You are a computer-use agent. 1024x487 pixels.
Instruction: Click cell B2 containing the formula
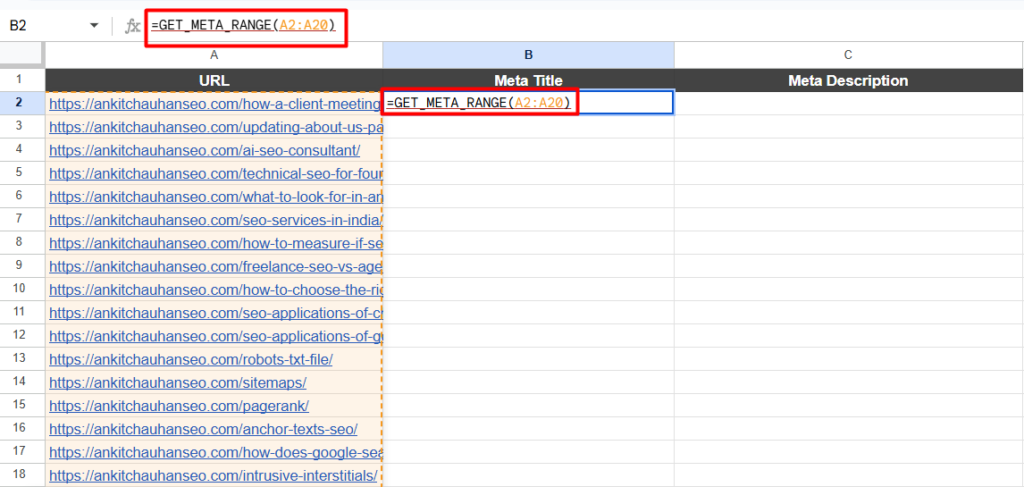tap(528, 102)
